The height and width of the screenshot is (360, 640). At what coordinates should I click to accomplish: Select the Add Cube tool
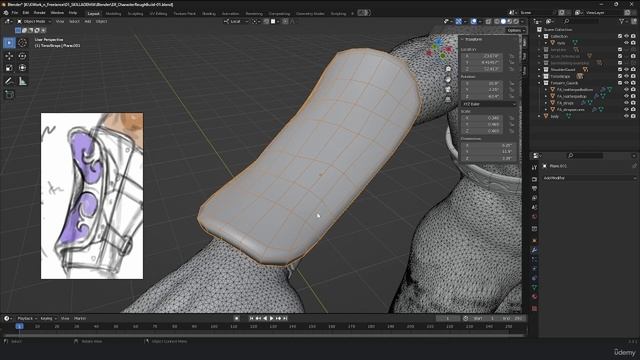[9, 95]
